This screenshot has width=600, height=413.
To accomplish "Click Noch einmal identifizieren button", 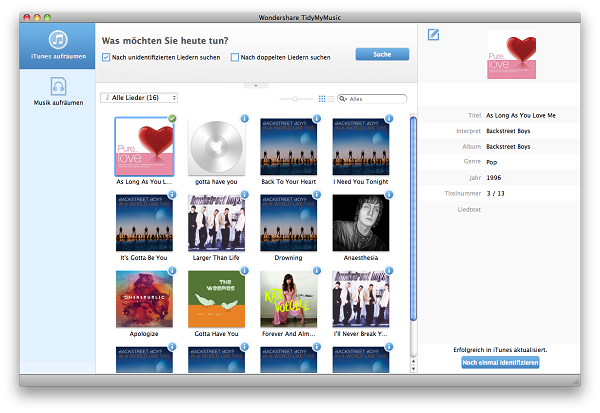I will [x=500, y=362].
